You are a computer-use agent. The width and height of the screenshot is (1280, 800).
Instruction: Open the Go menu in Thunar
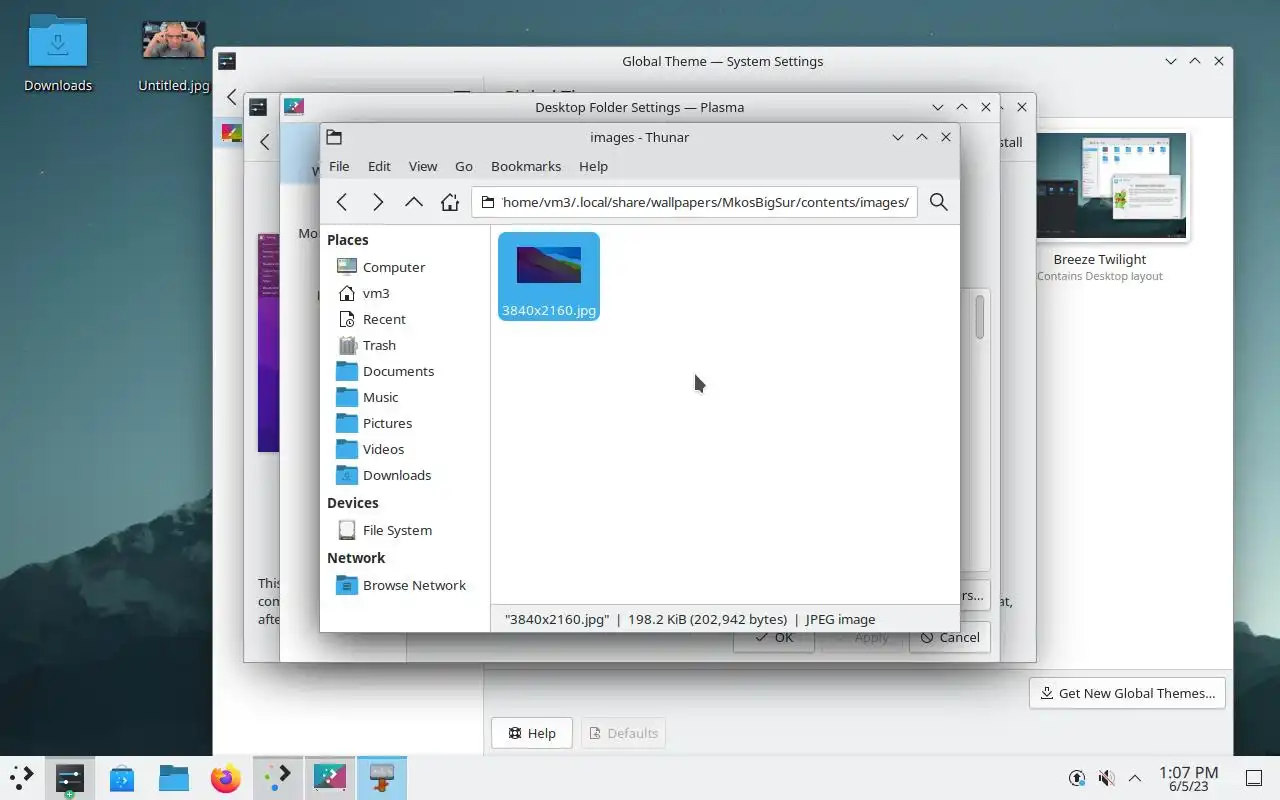464,166
